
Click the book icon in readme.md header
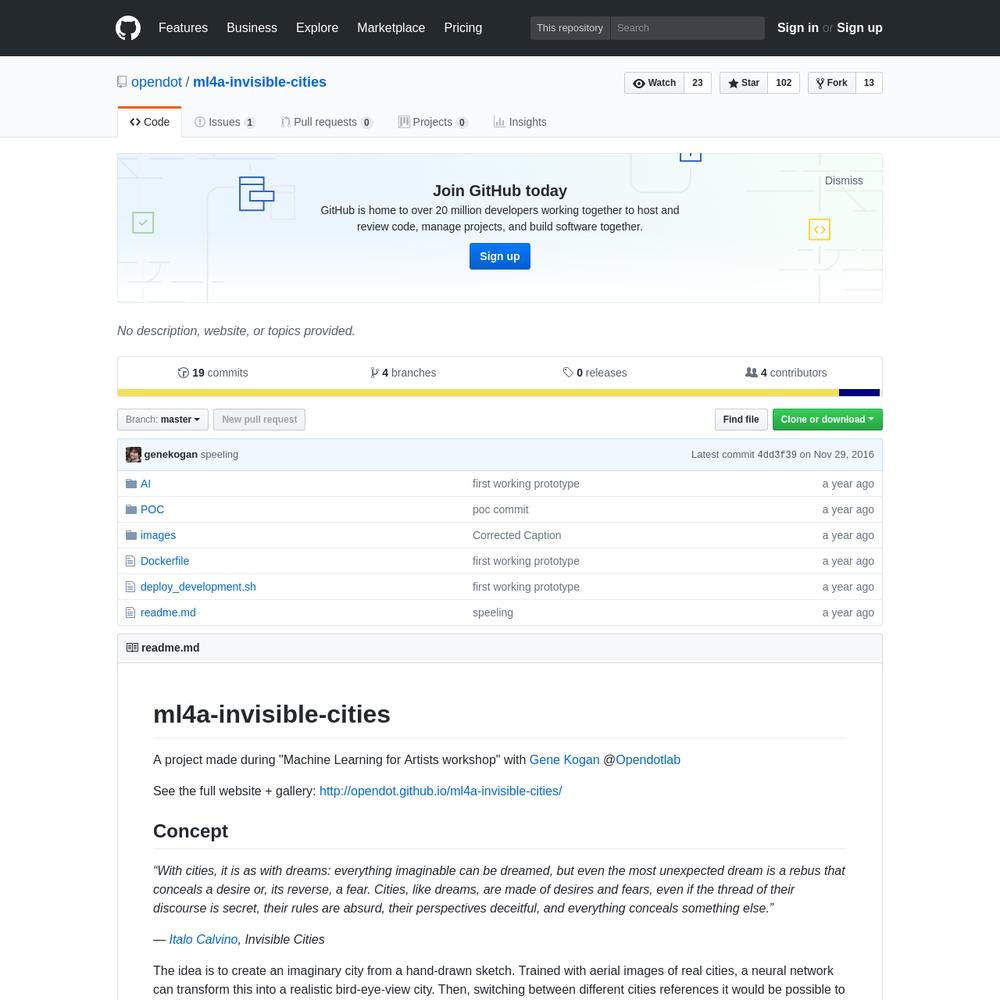[x=132, y=648]
